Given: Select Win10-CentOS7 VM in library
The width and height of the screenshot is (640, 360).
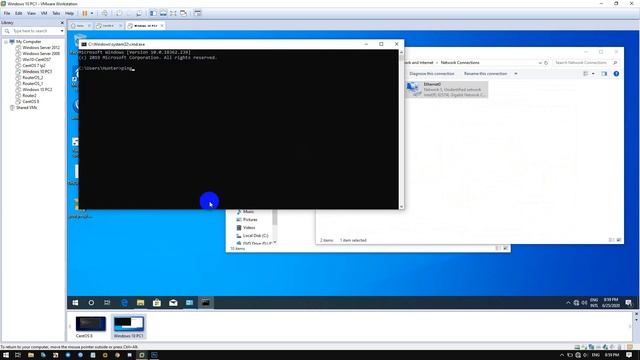Looking at the screenshot, I should click(x=36, y=60).
